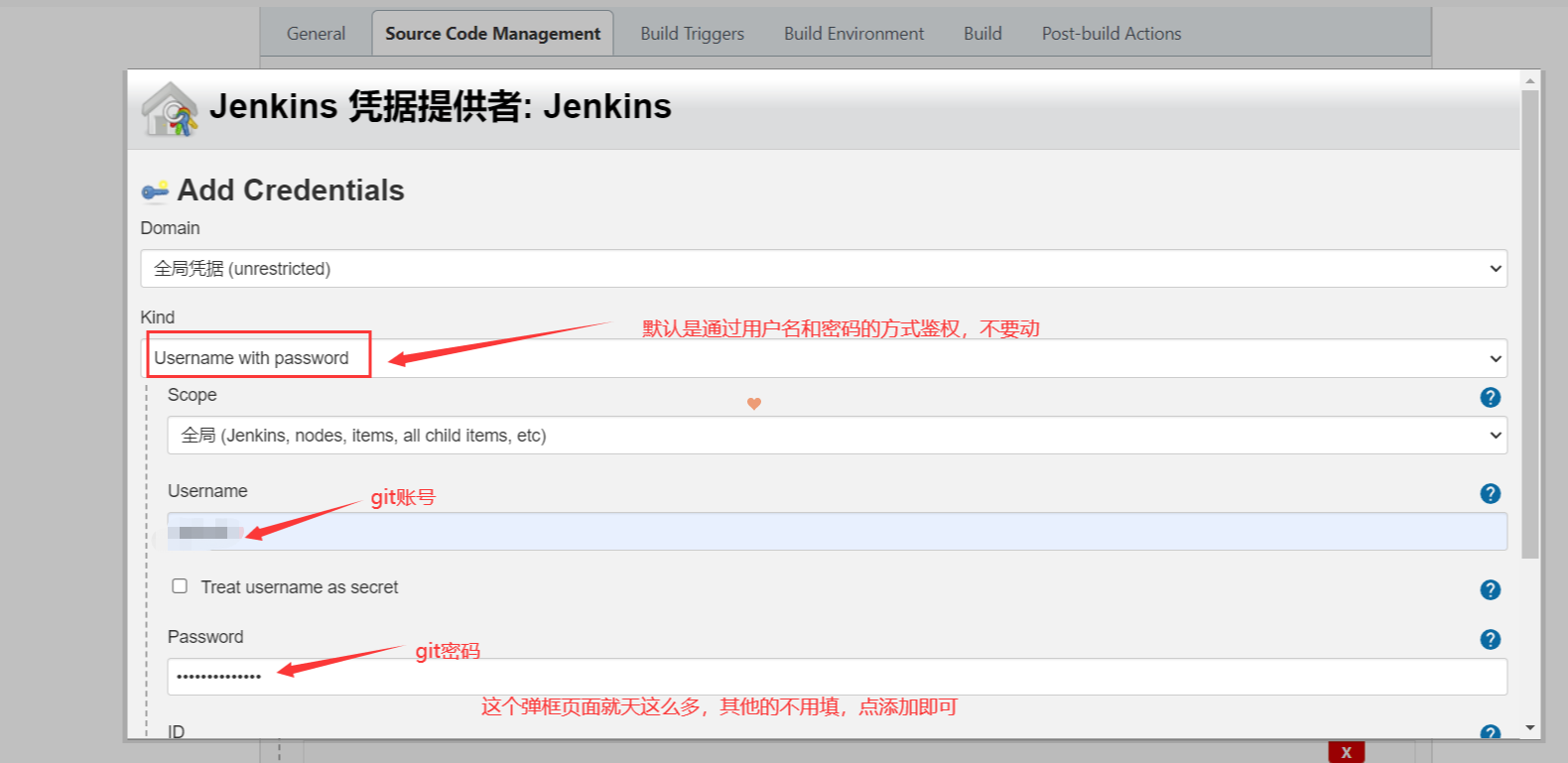Viewport: 1568px width, 763px height.
Task: Show help for Treat username as secret
Action: tap(1490, 589)
